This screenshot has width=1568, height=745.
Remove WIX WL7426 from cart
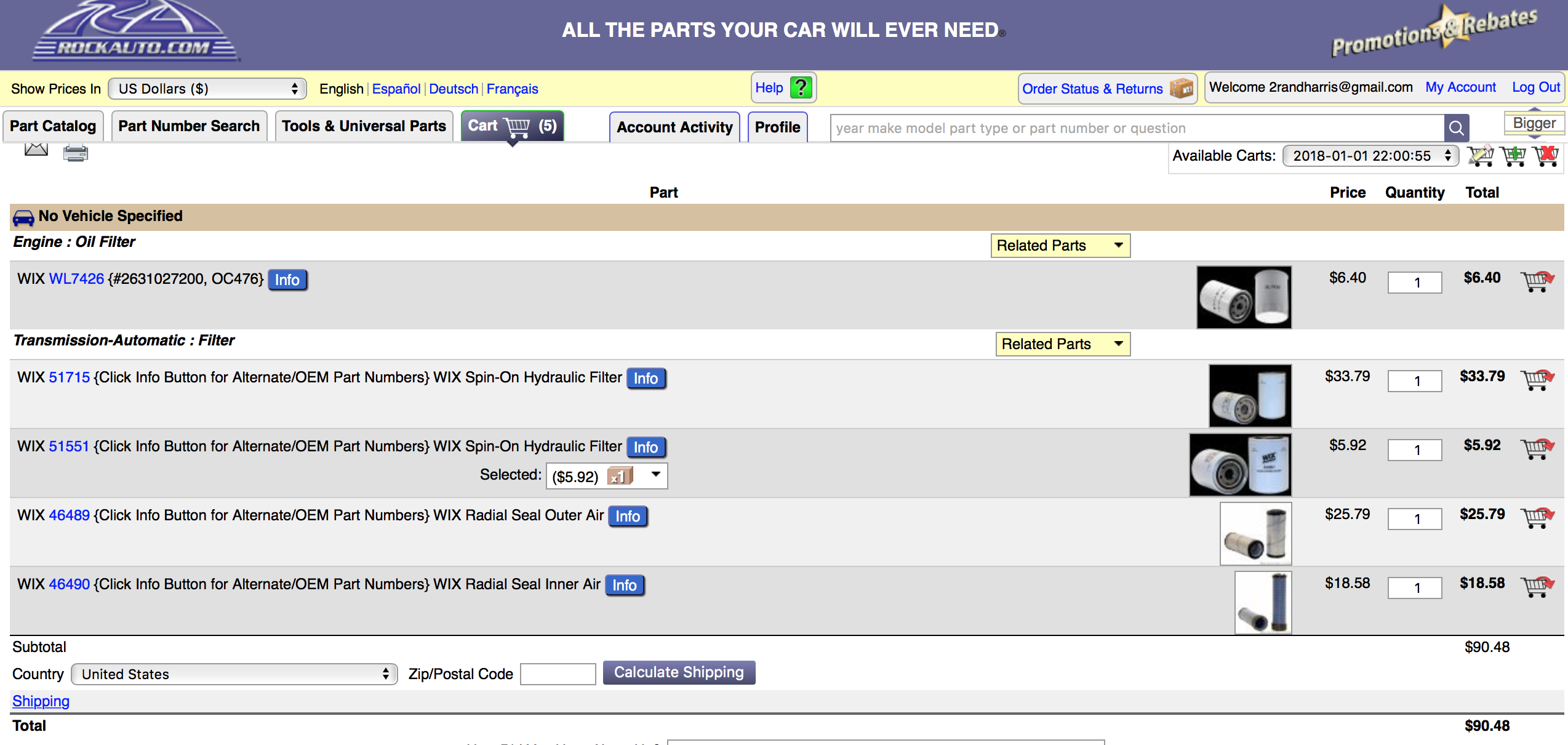pos(1537,281)
